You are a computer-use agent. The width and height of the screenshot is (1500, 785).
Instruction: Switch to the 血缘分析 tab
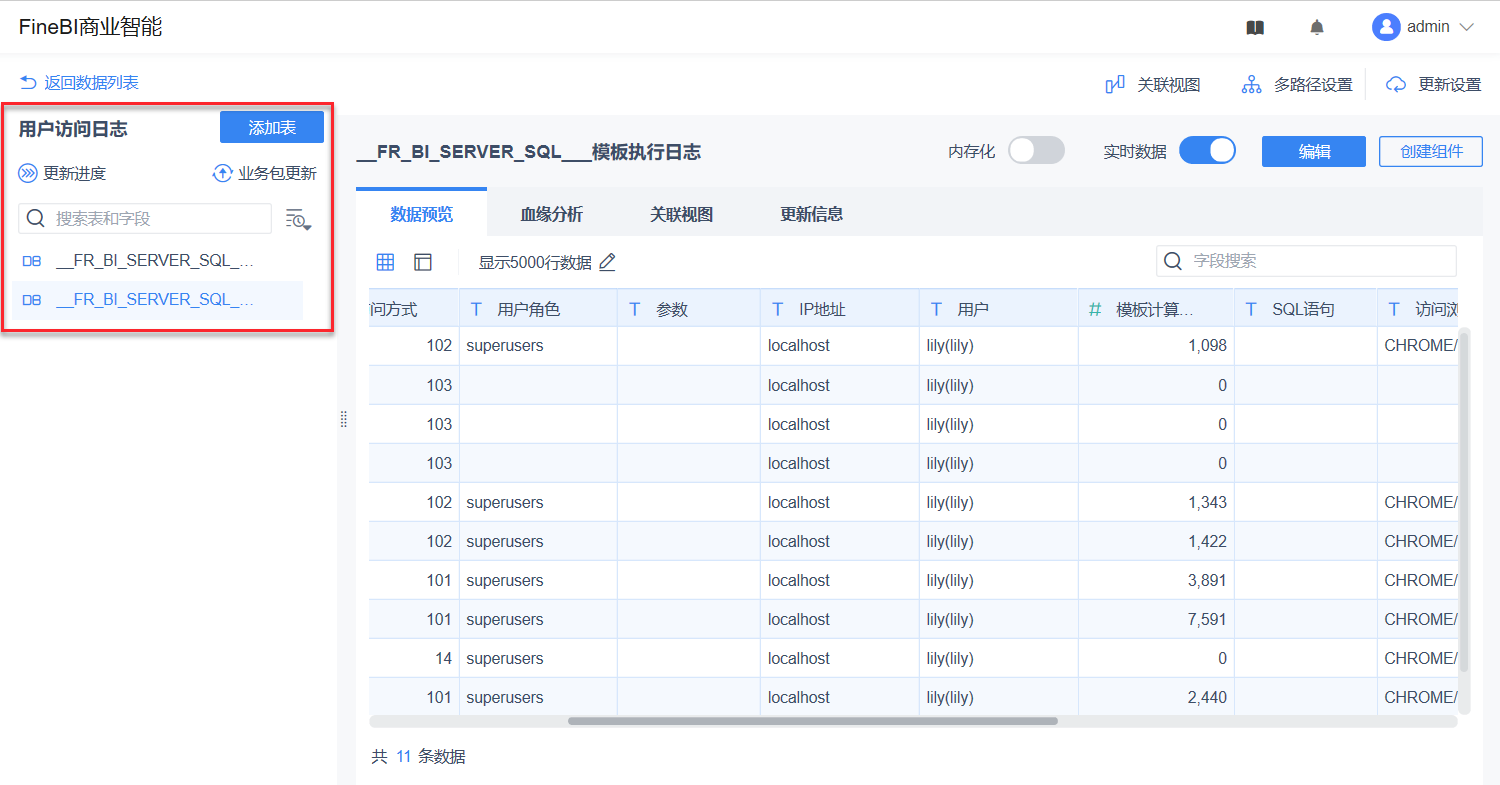coord(551,214)
